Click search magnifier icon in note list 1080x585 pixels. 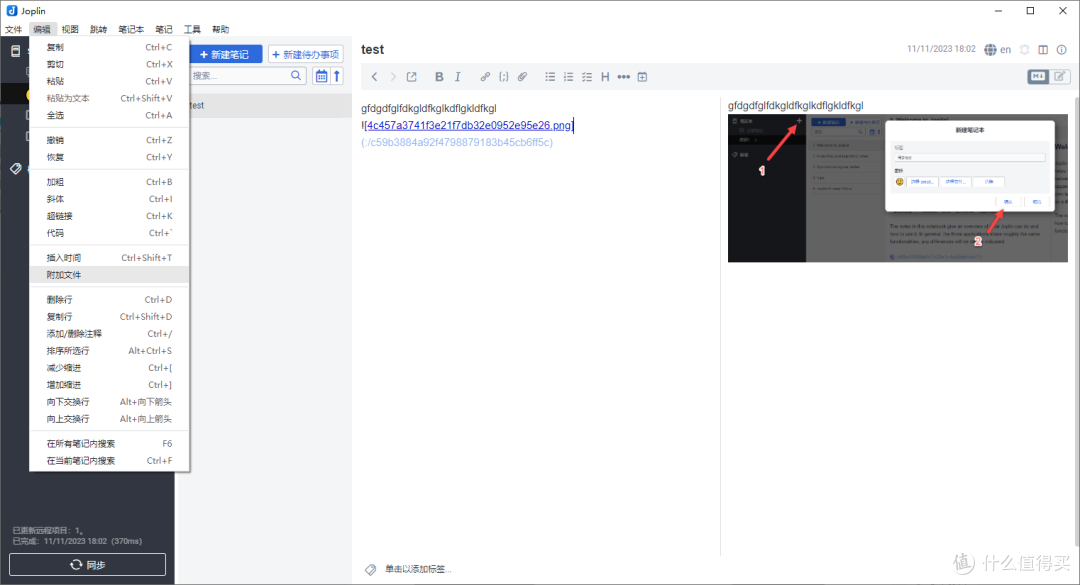click(296, 76)
